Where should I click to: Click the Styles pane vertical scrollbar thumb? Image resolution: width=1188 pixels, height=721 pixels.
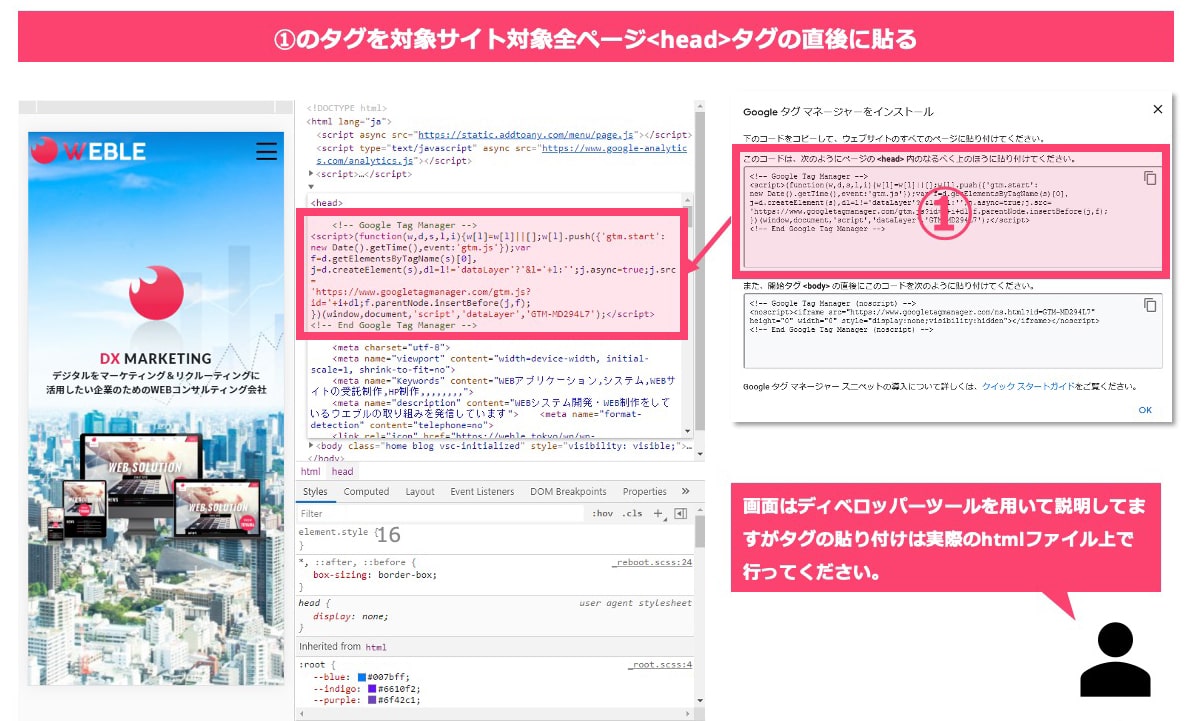[699, 531]
